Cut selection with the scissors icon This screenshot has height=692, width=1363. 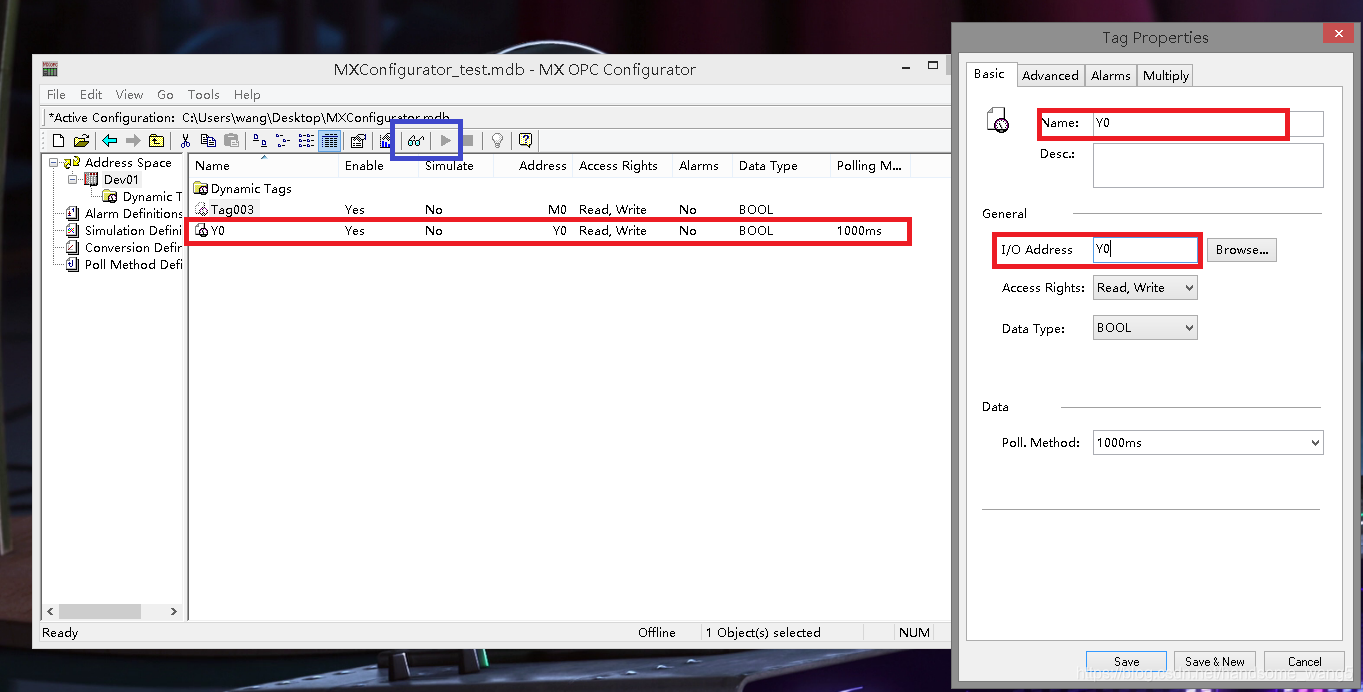(x=185, y=141)
